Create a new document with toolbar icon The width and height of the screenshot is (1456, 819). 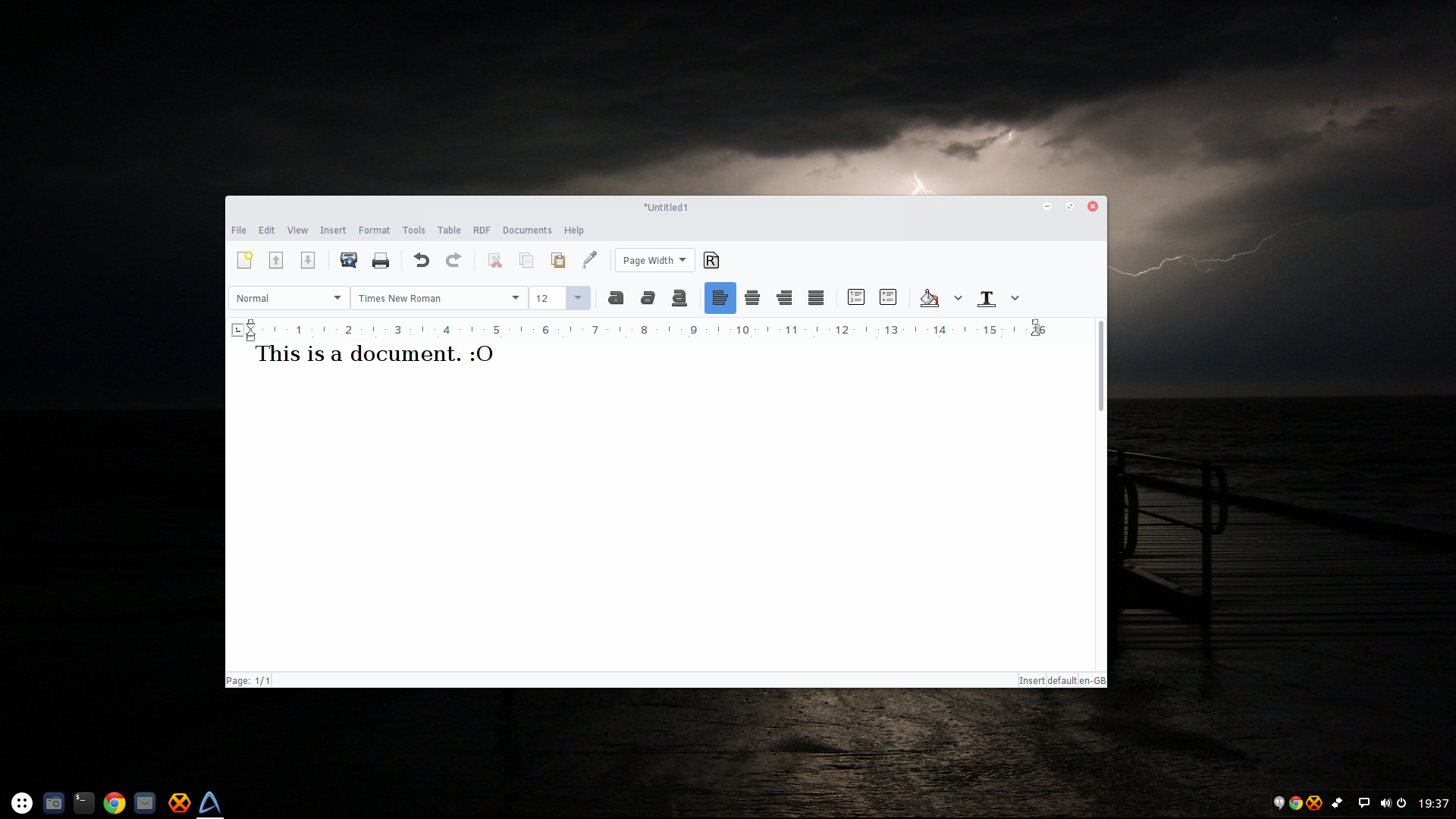pyautogui.click(x=244, y=260)
